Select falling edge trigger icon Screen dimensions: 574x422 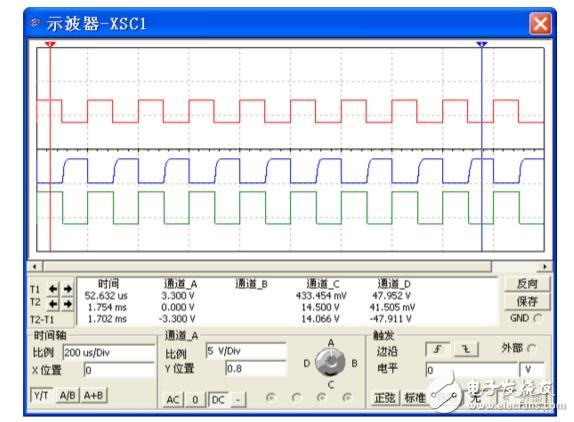click(x=466, y=349)
